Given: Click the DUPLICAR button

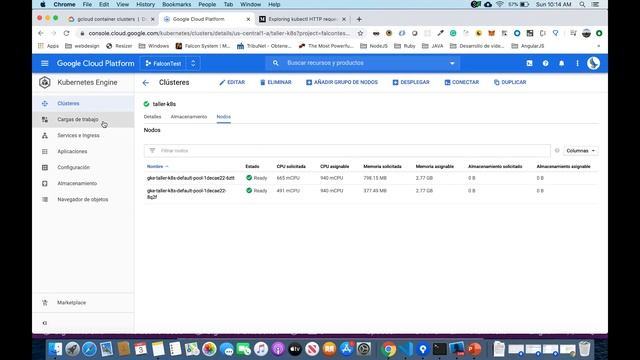Looking at the screenshot, I should pos(510,82).
